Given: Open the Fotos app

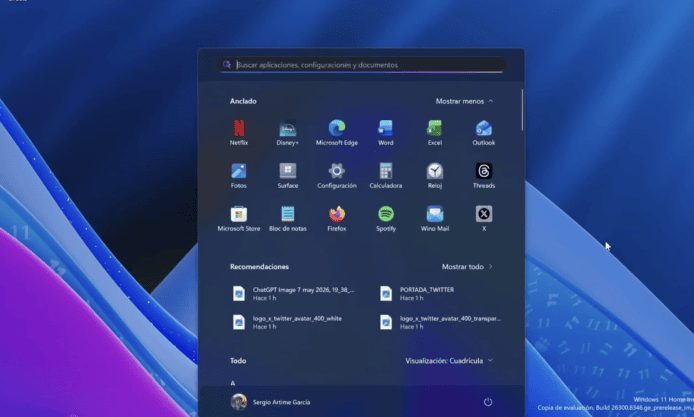Looking at the screenshot, I should coord(239,175).
